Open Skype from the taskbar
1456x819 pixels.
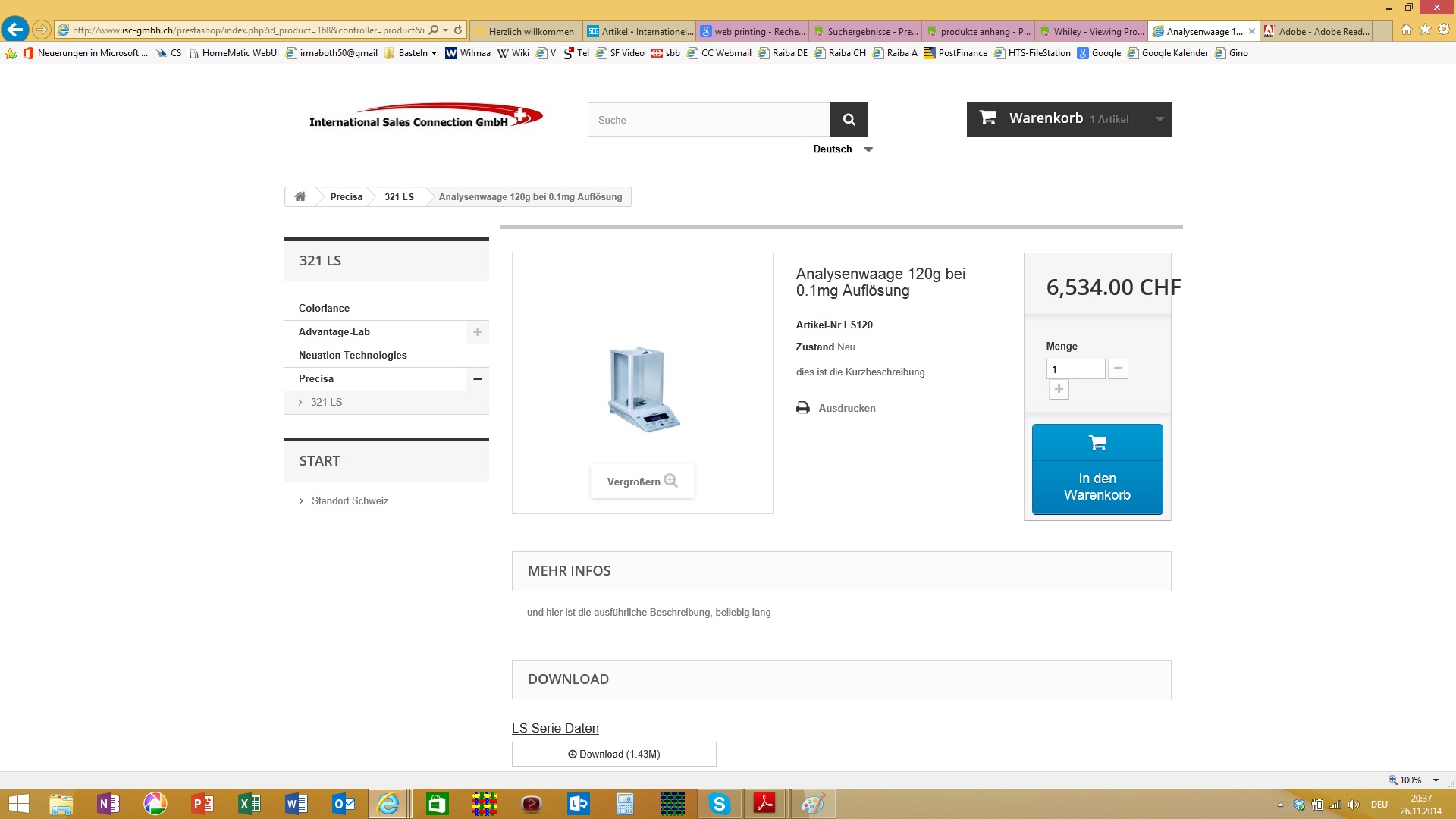click(719, 804)
